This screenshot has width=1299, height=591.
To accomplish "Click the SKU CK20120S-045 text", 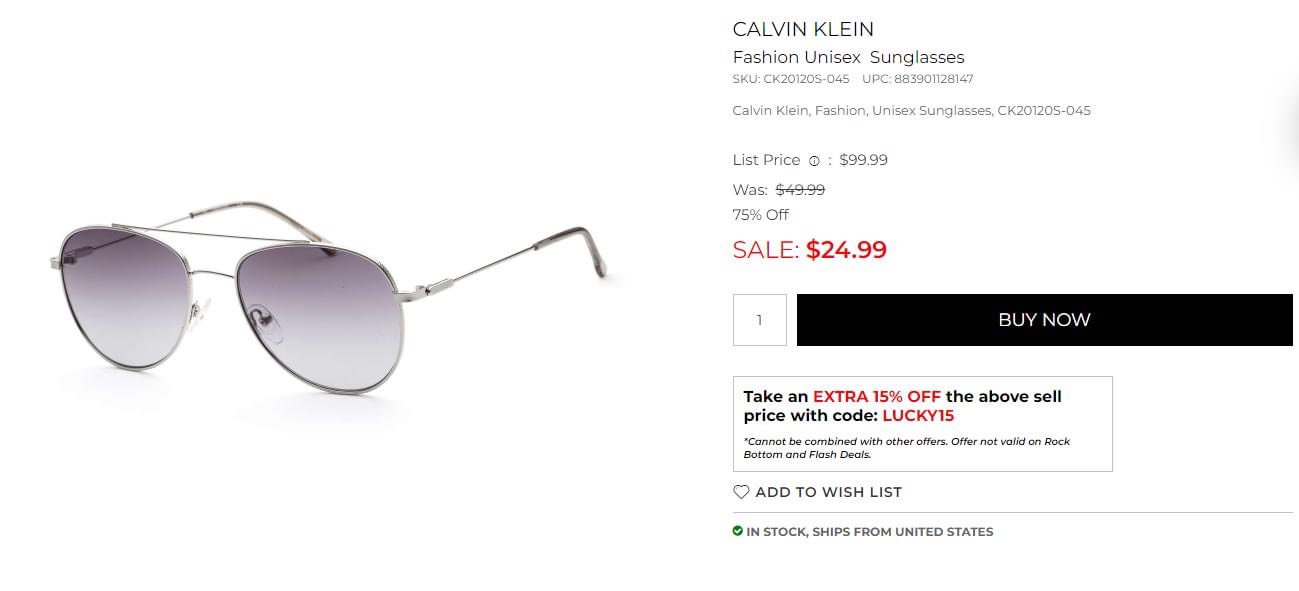I will tap(791, 79).
